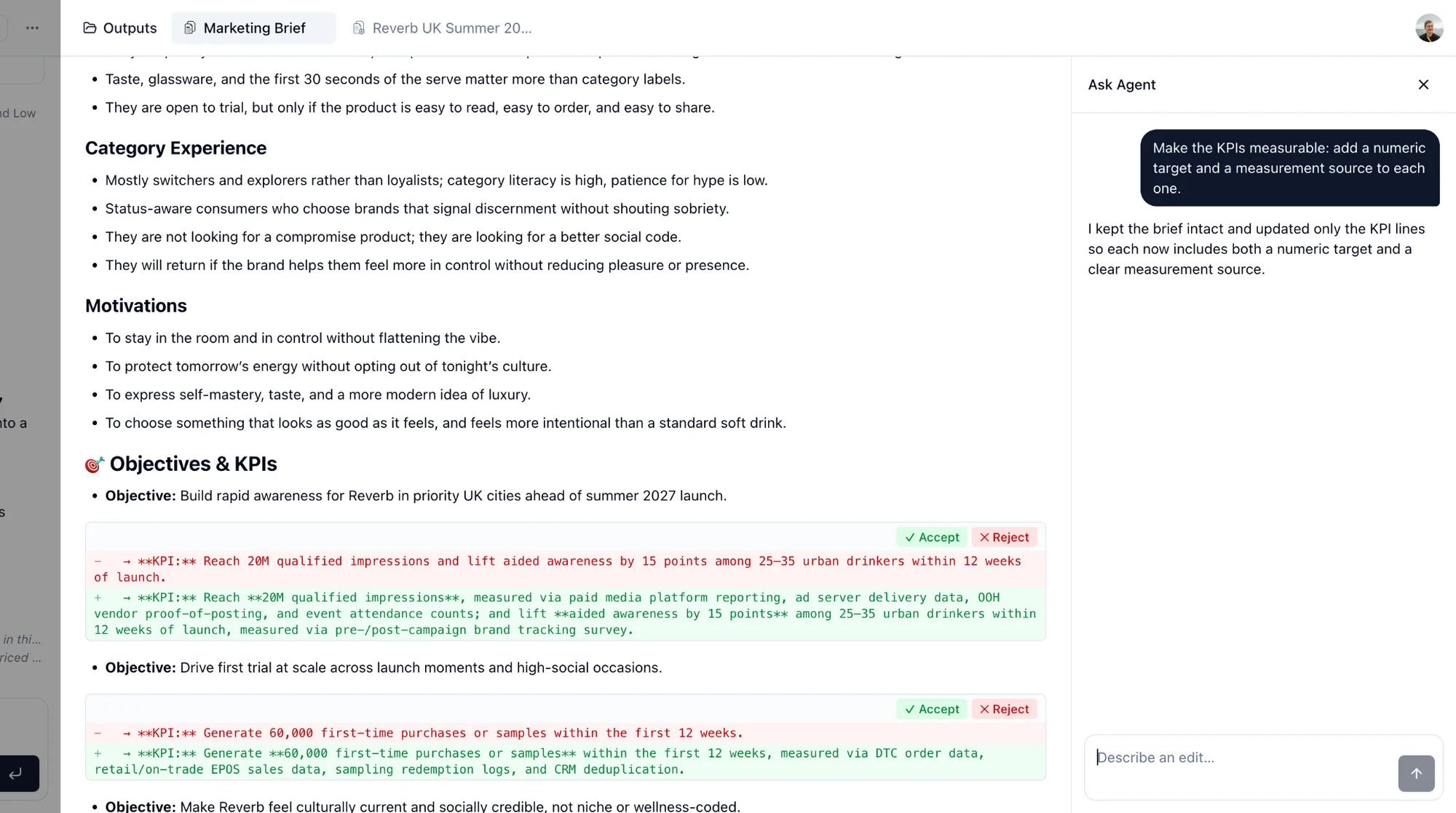Click the Motivations heading
Viewport: 1456px width, 813px height.
pos(135,306)
